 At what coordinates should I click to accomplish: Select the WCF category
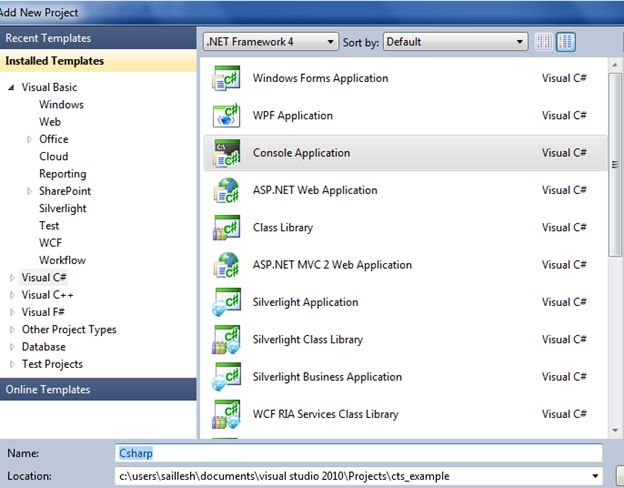click(51, 243)
